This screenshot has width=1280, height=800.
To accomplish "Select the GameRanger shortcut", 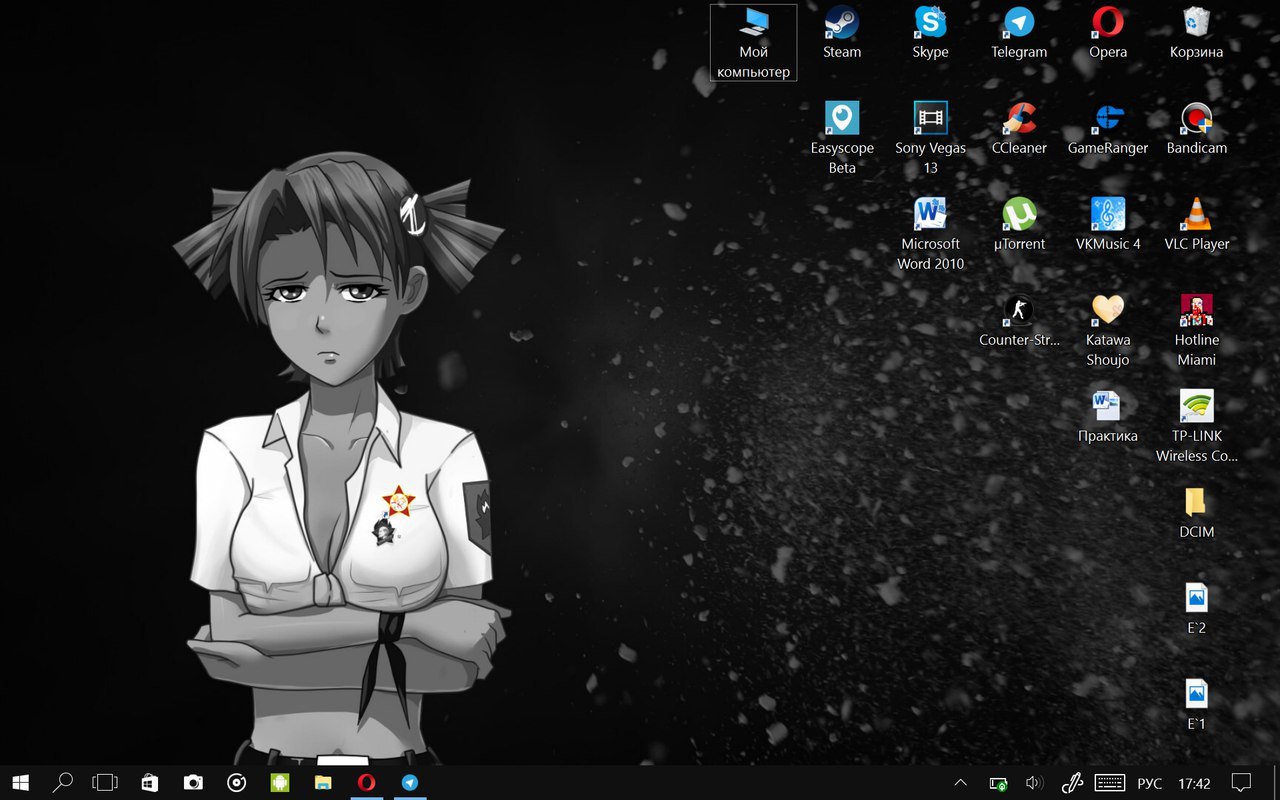I will (x=1108, y=129).
